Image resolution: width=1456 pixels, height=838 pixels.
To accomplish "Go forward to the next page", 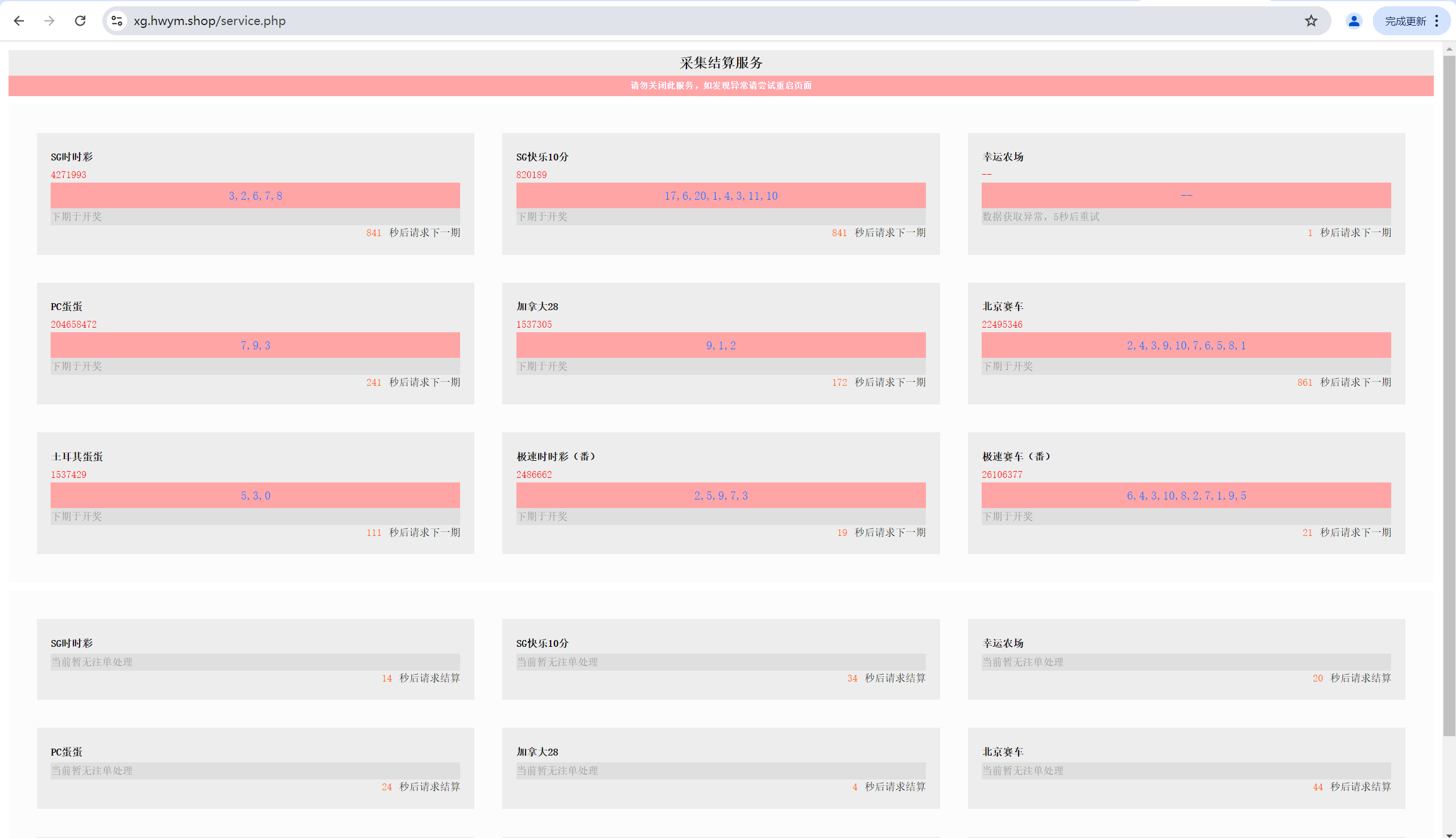I will pyautogui.click(x=49, y=21).
